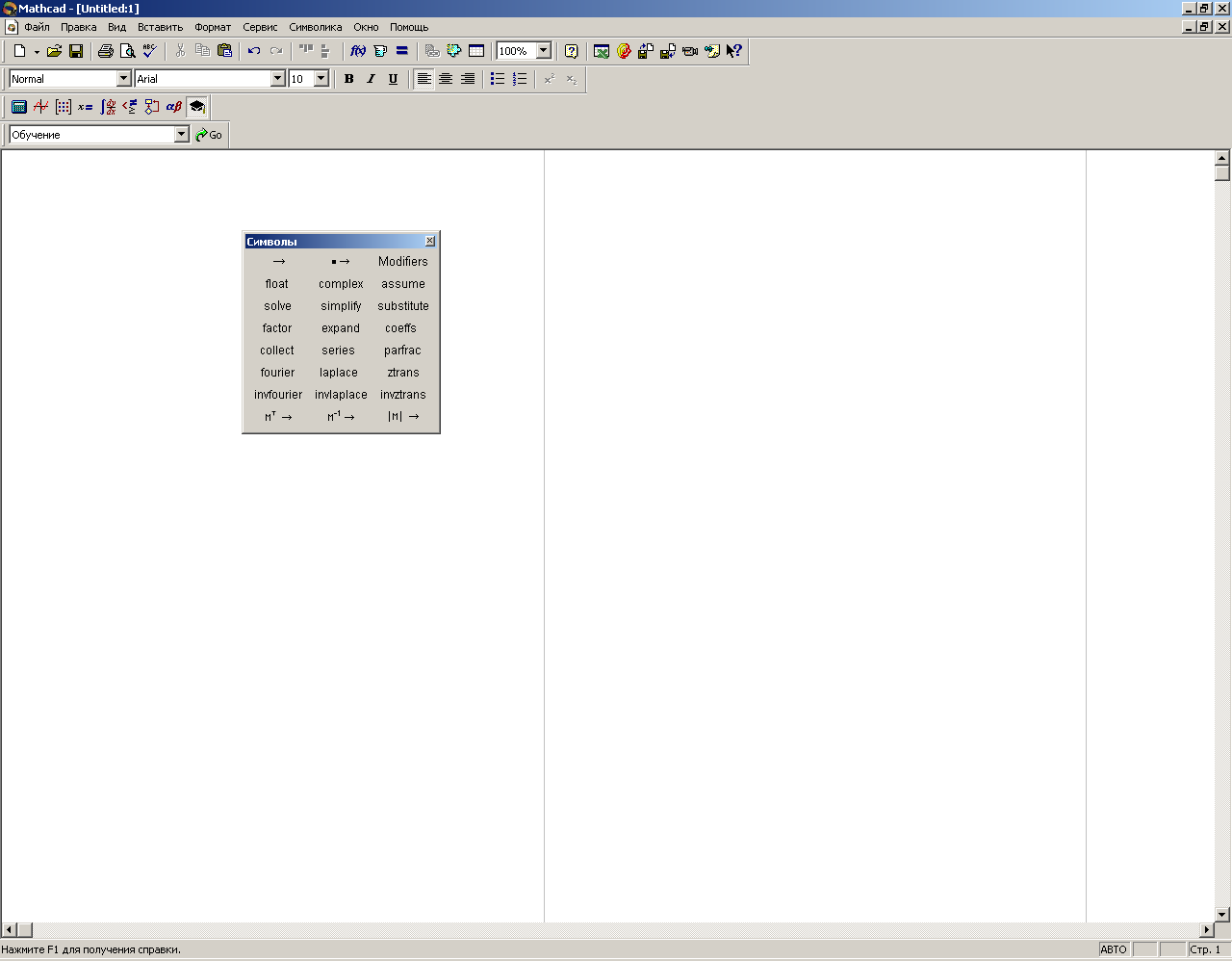
Task: Open the Resource Center help icon
Action: pyautogui.click(x=571, y=51)
